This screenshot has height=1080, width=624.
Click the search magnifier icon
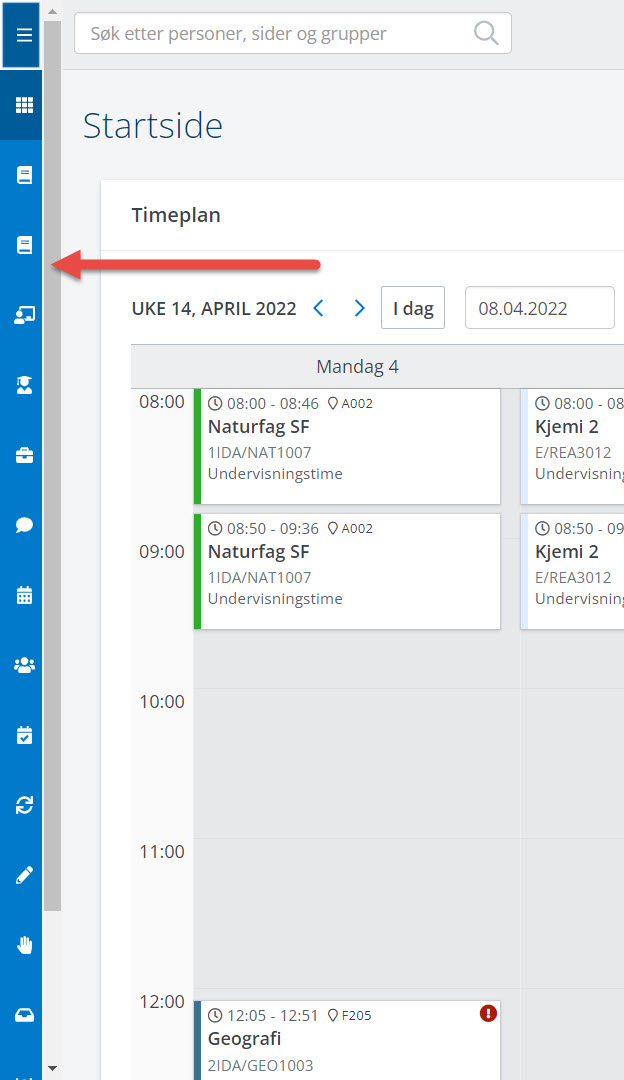[x=486, y=34]
